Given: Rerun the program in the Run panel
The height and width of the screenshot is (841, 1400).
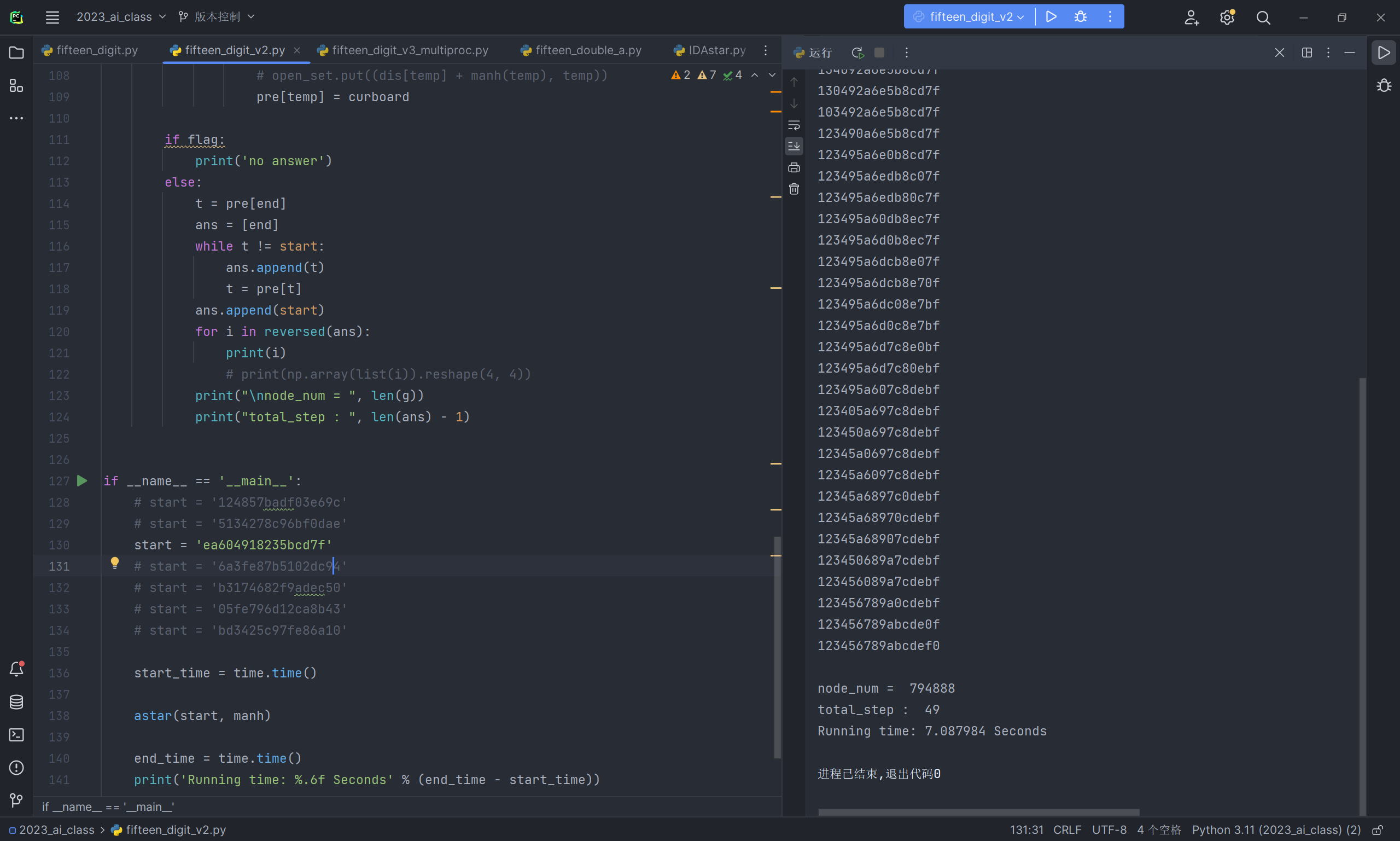Looking at the screenshot, I should [857, 53].
